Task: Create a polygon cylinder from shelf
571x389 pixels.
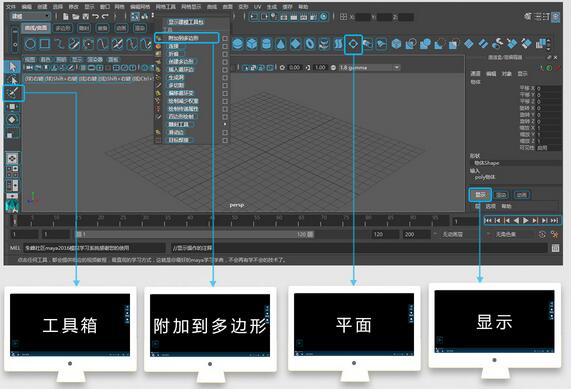Action: pyautogui.click(x=266, y=44)
